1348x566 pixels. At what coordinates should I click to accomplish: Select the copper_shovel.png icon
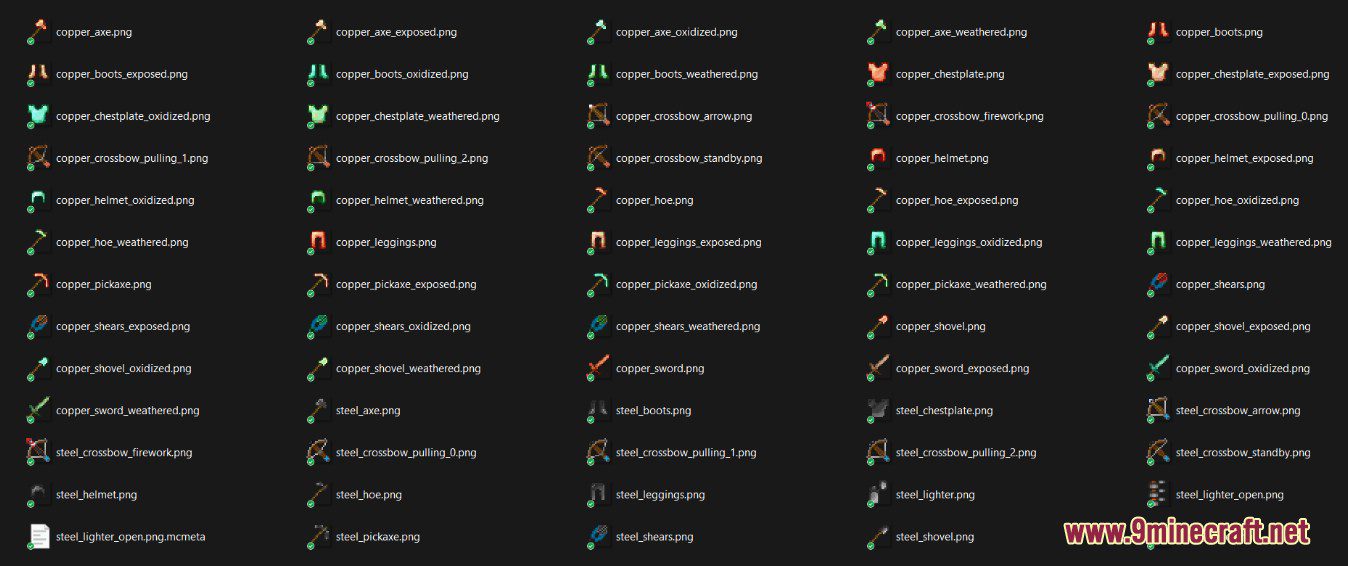pyautogui.click(x=878, y=326)
